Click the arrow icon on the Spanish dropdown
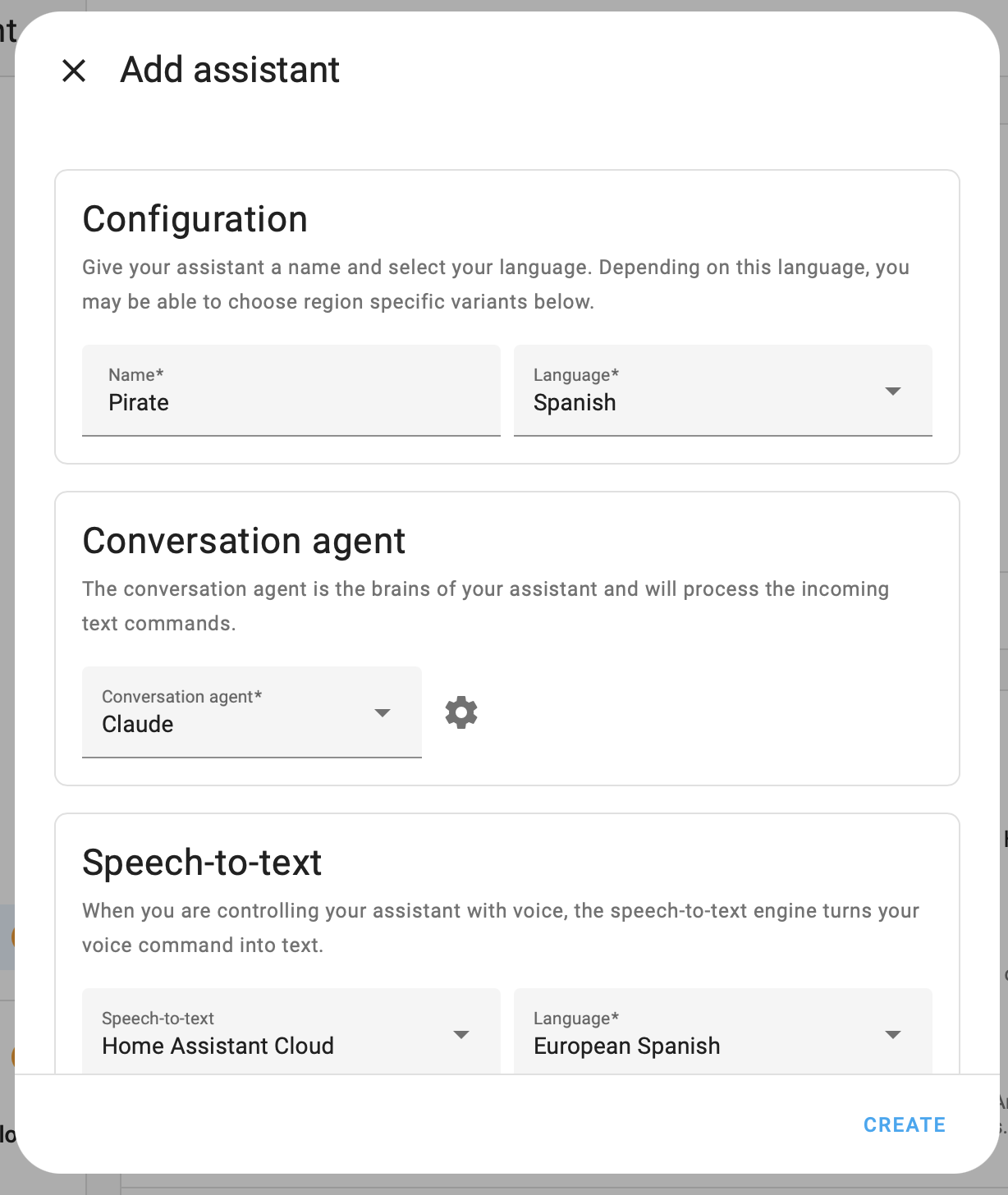This screenshot has height=1195, width=1008. click(x=893, y=391)
